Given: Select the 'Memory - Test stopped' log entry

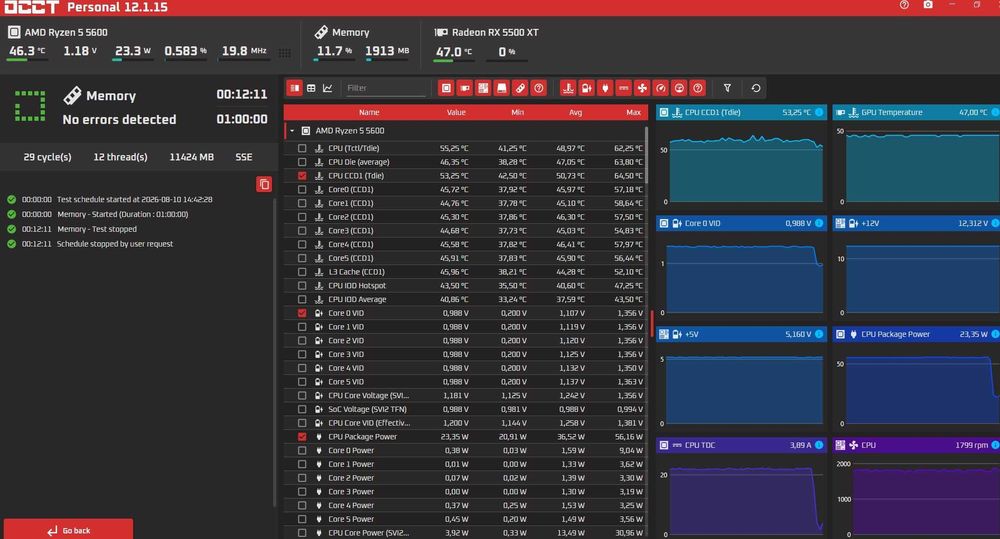Looking at the screenshot, I should [x=97, y=229].
